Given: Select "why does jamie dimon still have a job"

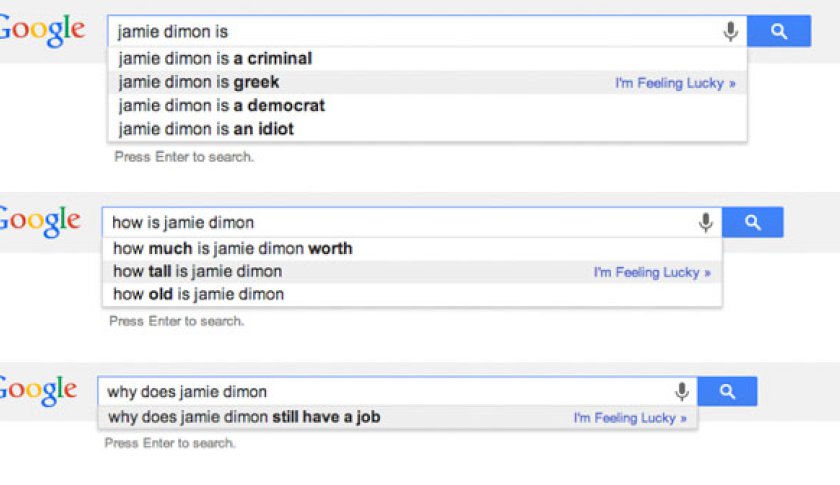Looking at the screenshot, I should (x=243, y=417).
